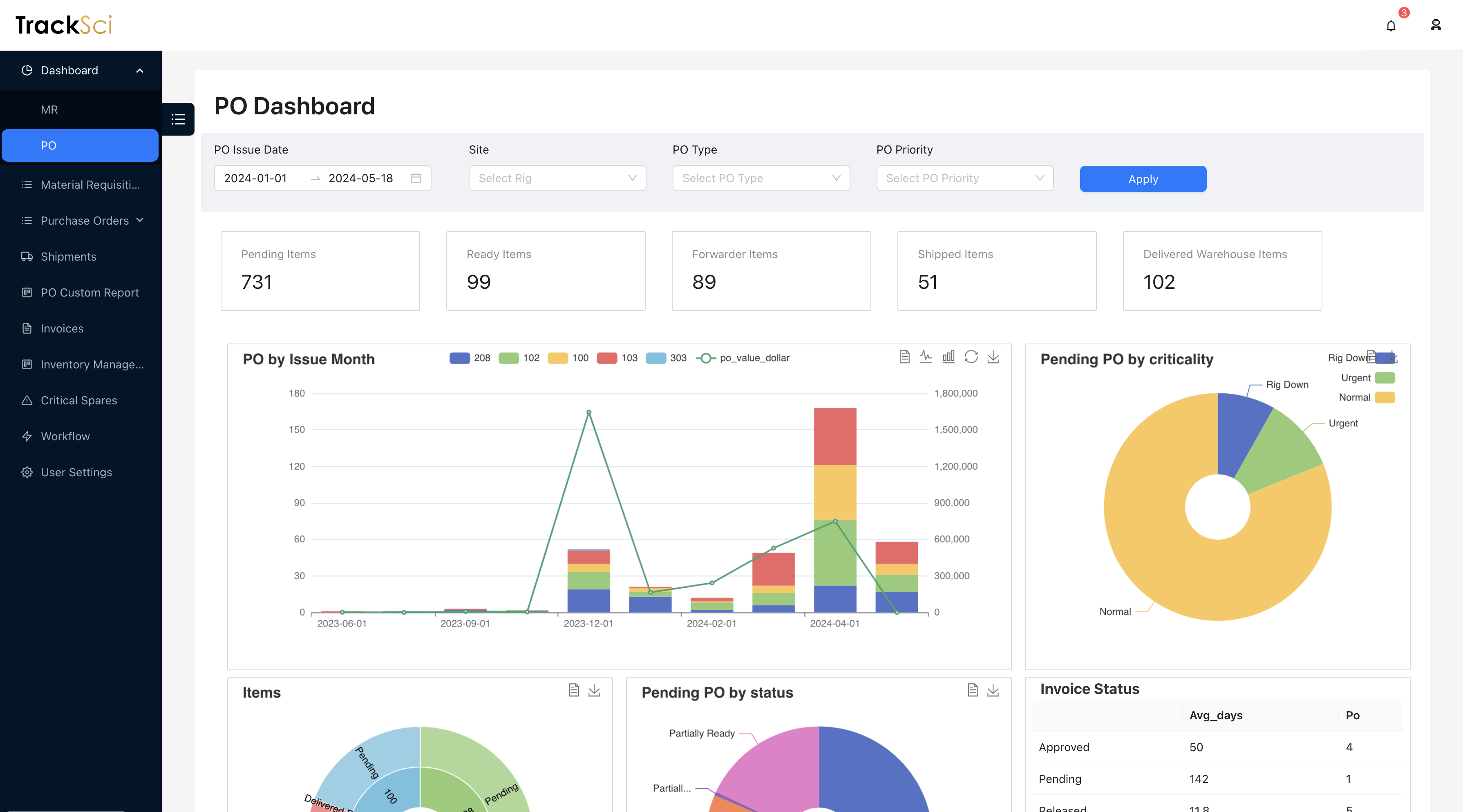
Task: Click the Shipments truck icon
Action: [27, 257]
